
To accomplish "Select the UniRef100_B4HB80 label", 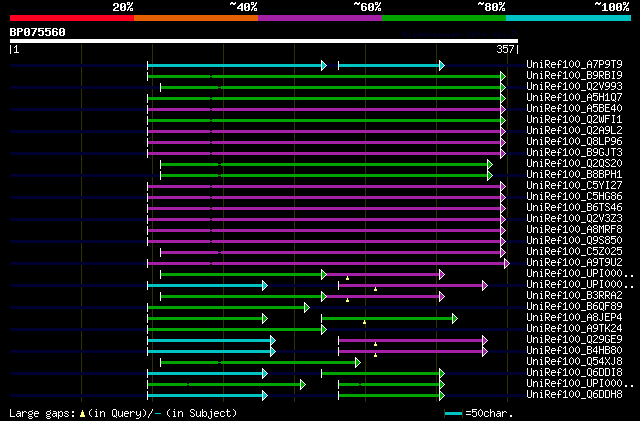I will 574,351.
